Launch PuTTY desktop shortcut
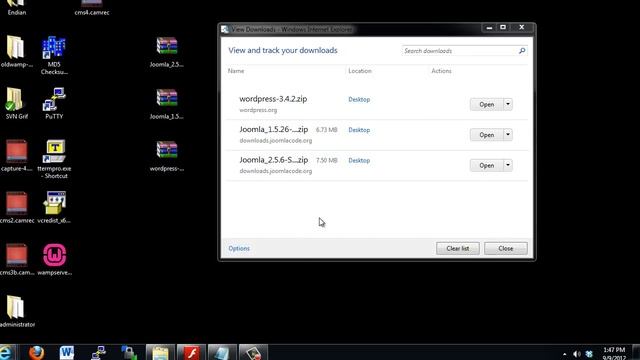The height and width of the screenshot is (360, 640). pyautogui.click(x=54, y=103)
